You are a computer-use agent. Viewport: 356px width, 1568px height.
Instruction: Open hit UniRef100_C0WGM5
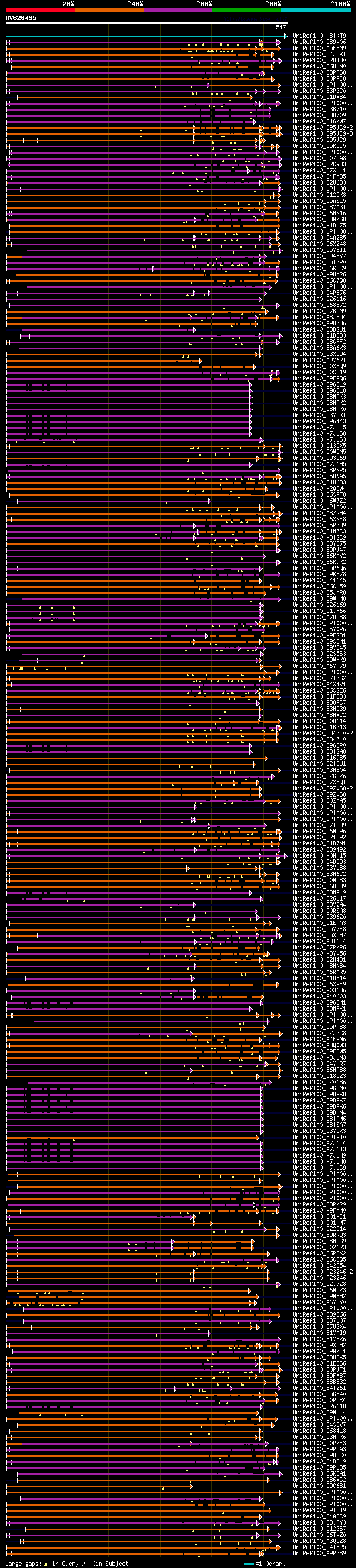[x=319, y=452]
